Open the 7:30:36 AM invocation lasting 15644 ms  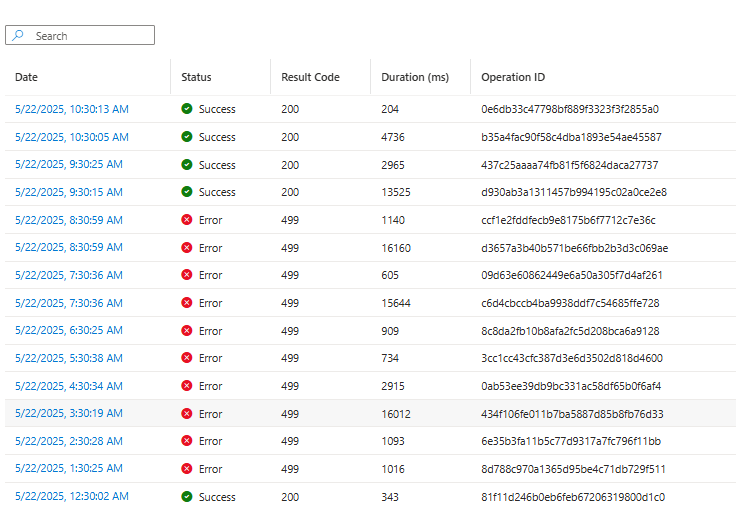69,303
